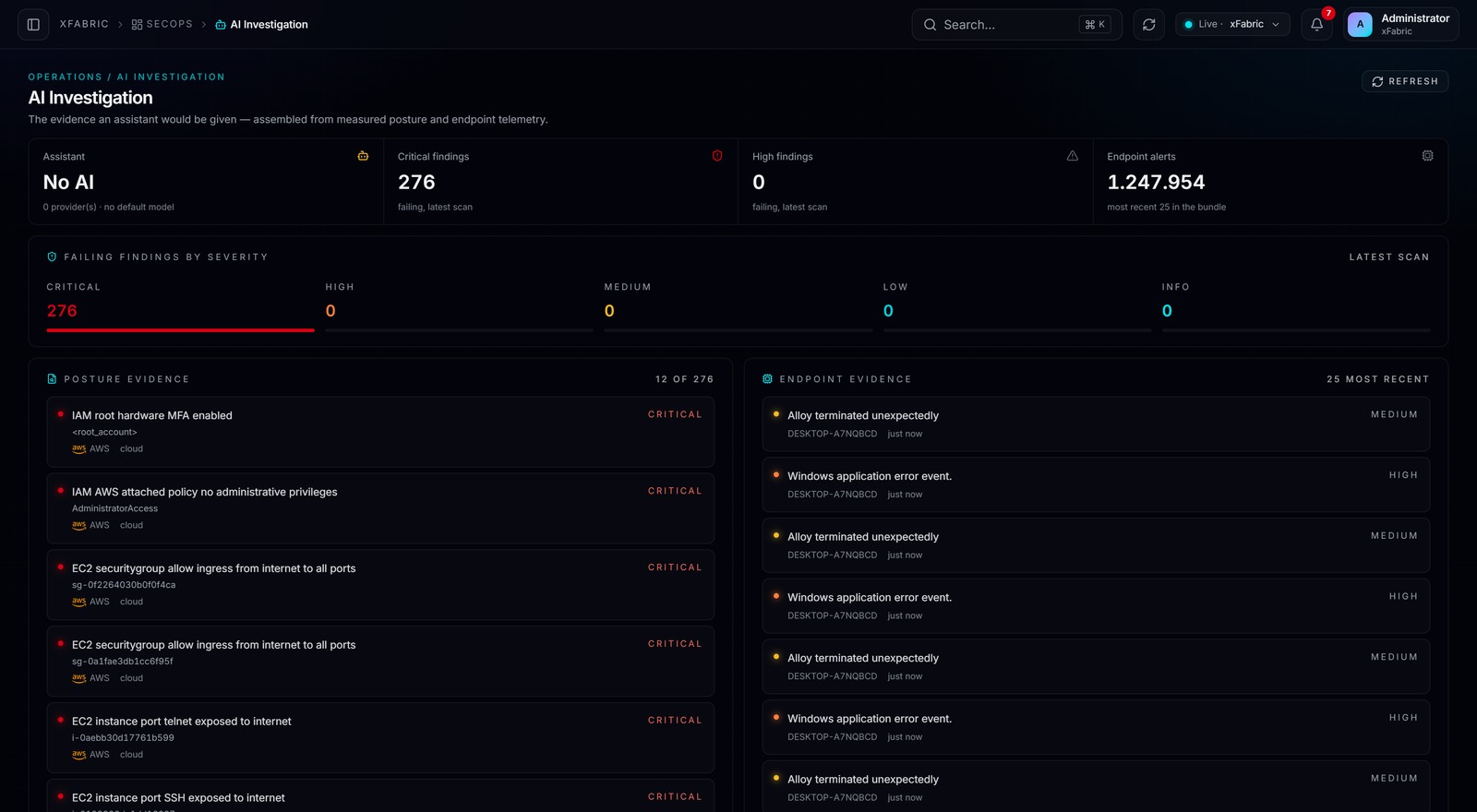Click the LATEST SCAN label
The width and height of the screenshot is (1477, 812).
(1388, 257)
